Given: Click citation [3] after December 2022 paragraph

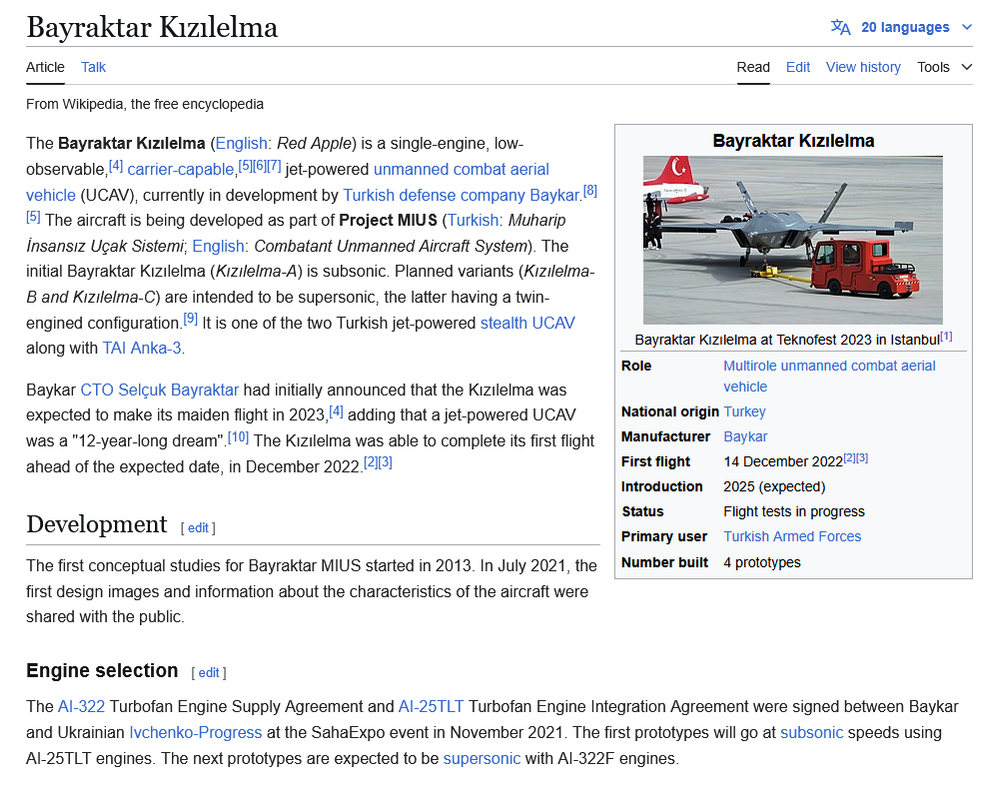Looking at the screenshot, I should (385, 463).
